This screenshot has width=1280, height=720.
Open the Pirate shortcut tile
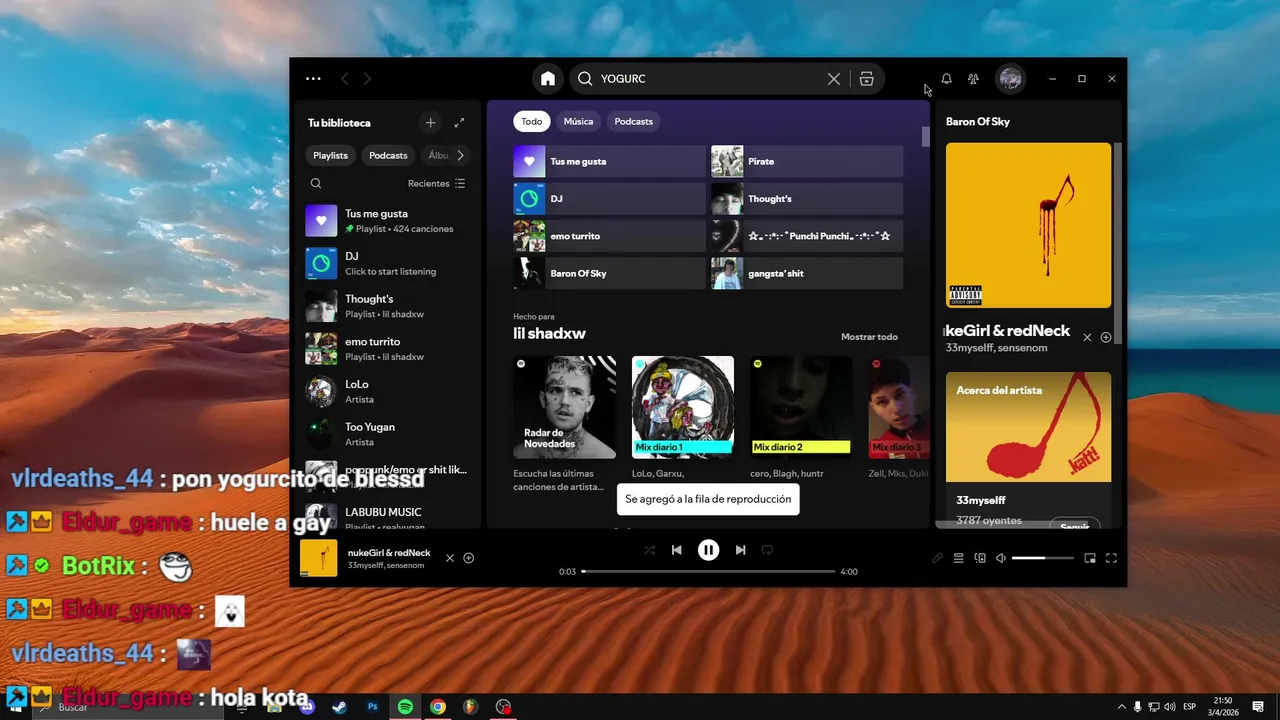click(x=807, y=161)
